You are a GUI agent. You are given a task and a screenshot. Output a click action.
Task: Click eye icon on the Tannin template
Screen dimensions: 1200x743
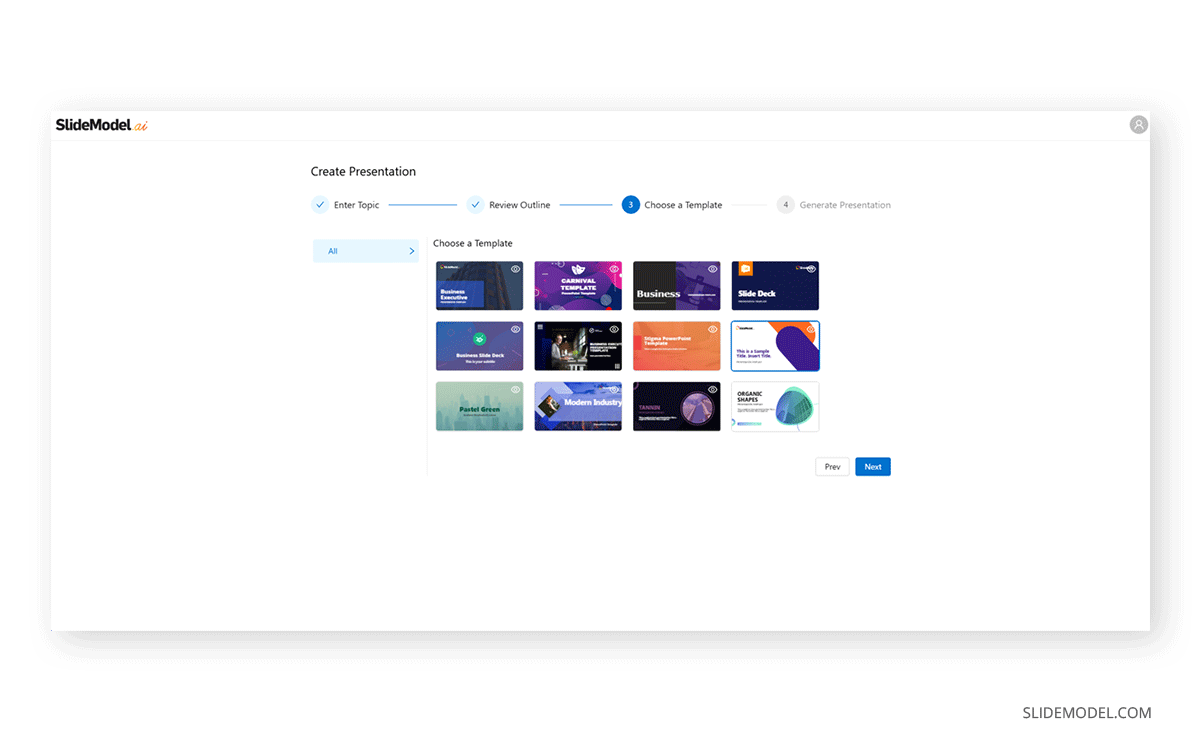point(713,389)
